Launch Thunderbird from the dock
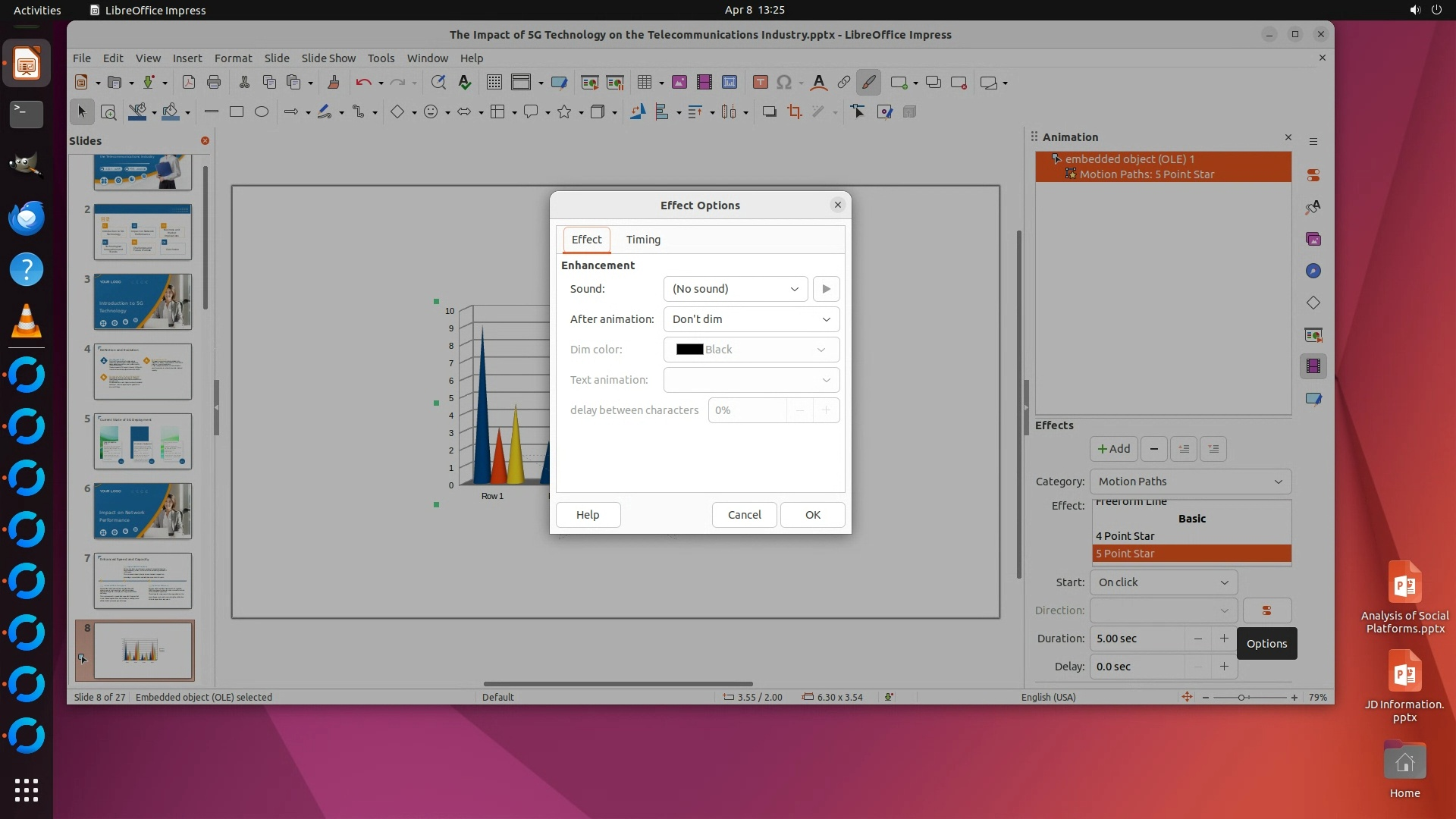The height and width of the screenshot is (819, 1456). click(x=27, y=218)
